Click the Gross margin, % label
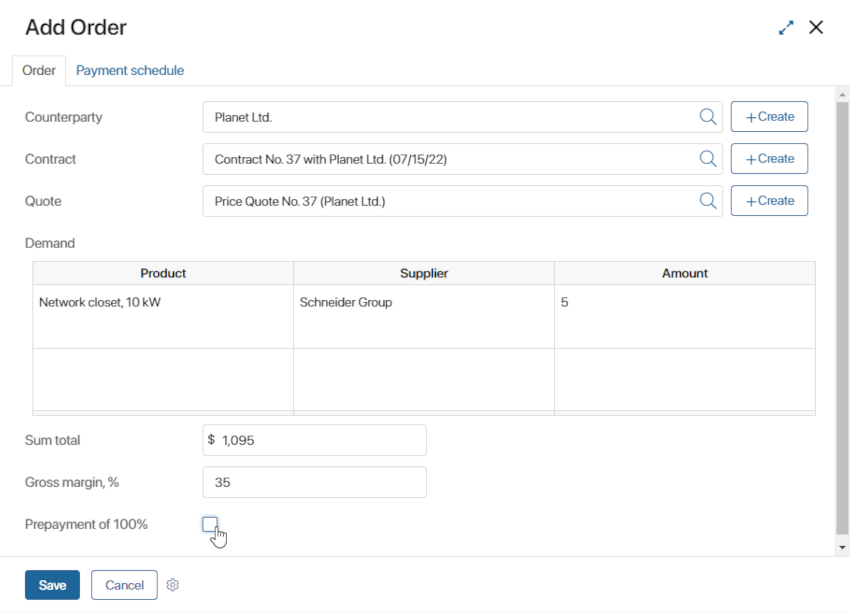 [72, 482]
